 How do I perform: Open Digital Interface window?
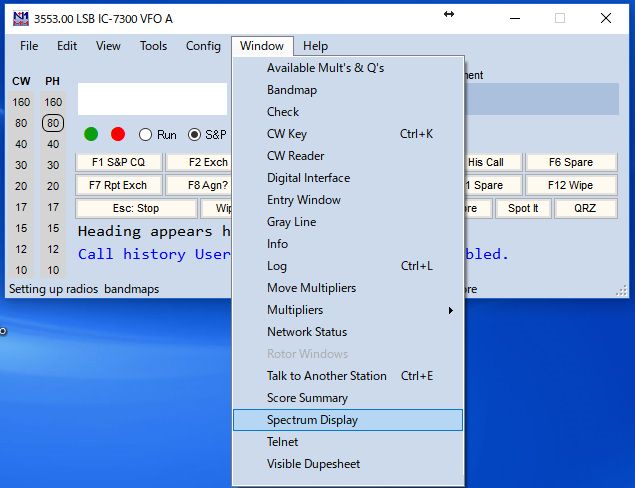348,178
